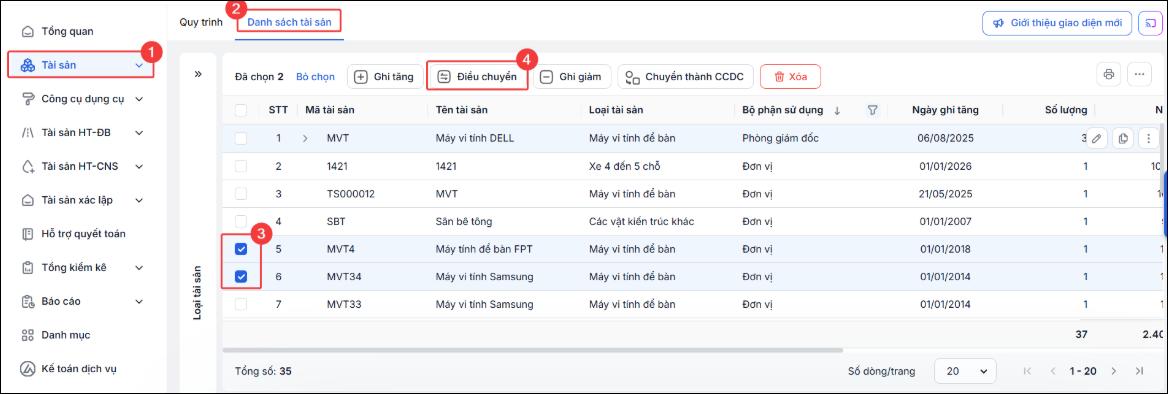Click the Tài sản HT-CNS droplet icon
This screenshot has height=394, width=1168.
28,166
